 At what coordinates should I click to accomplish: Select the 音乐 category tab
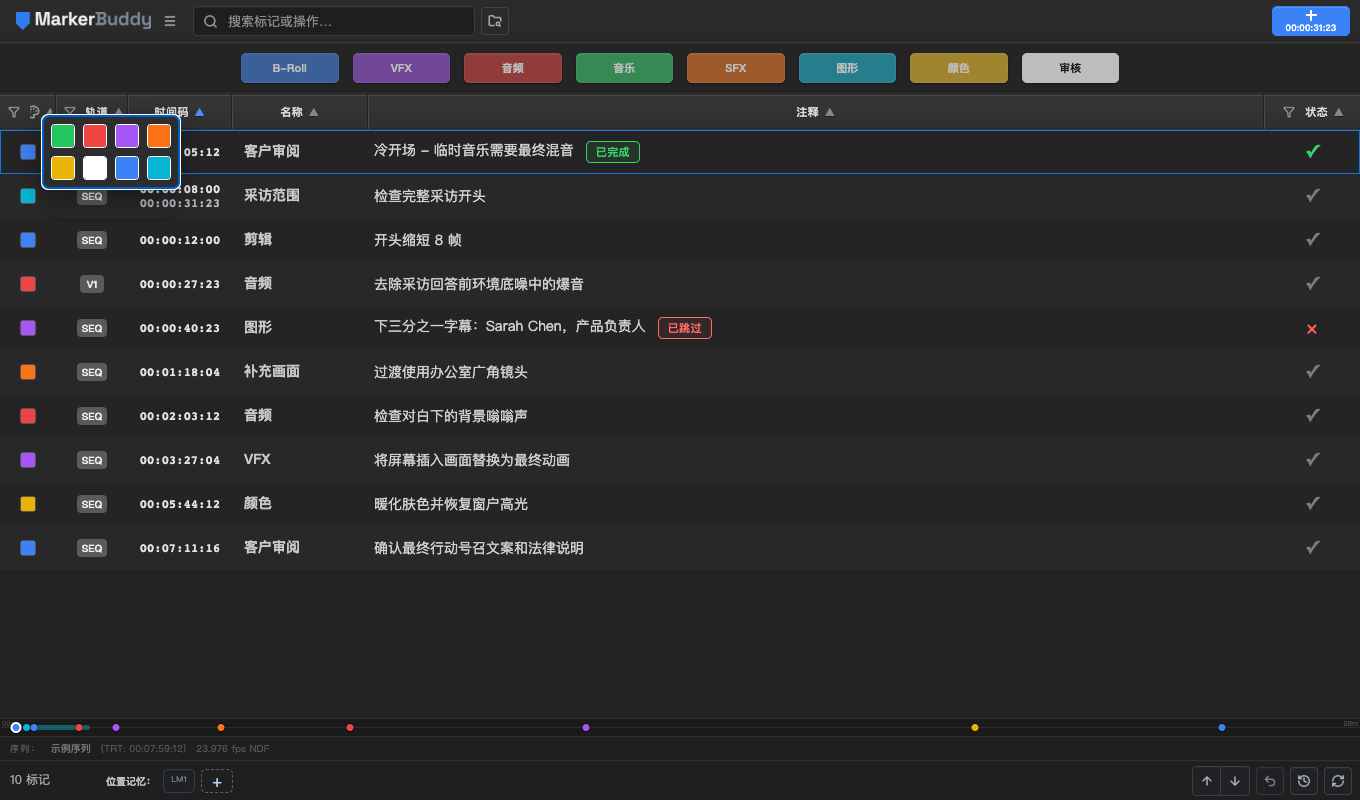pos(624,68)
